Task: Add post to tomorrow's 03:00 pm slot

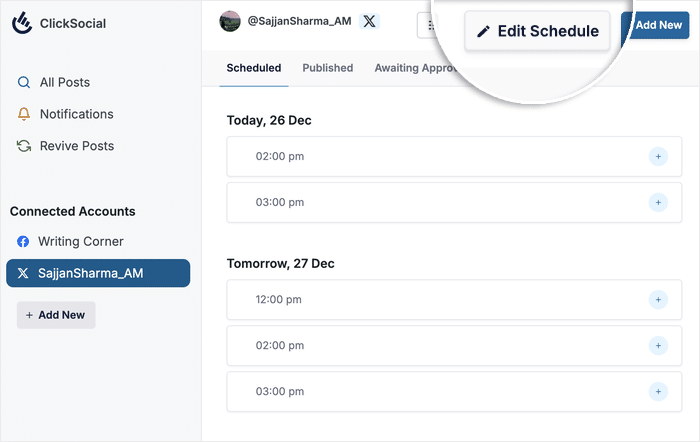Action: click(658, 391)
